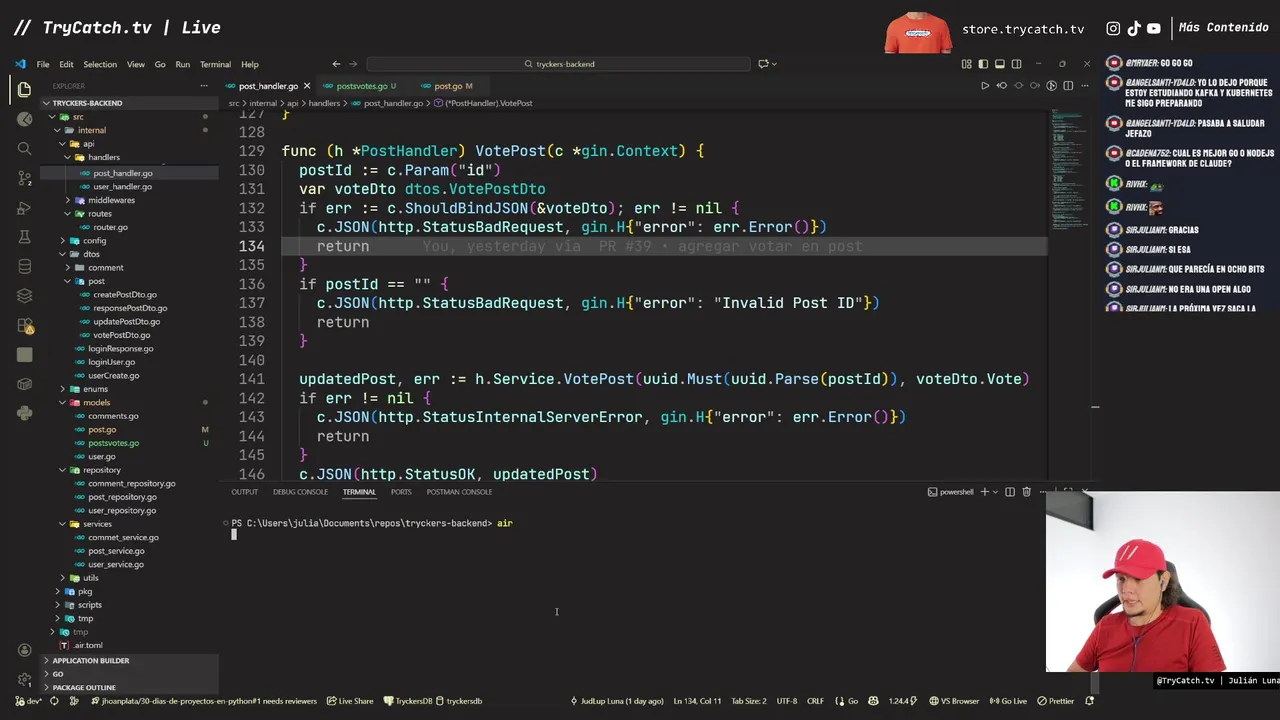Switch to the post.go editor tab
Viewport: 1280px width, 720px height.
[448, 86]
